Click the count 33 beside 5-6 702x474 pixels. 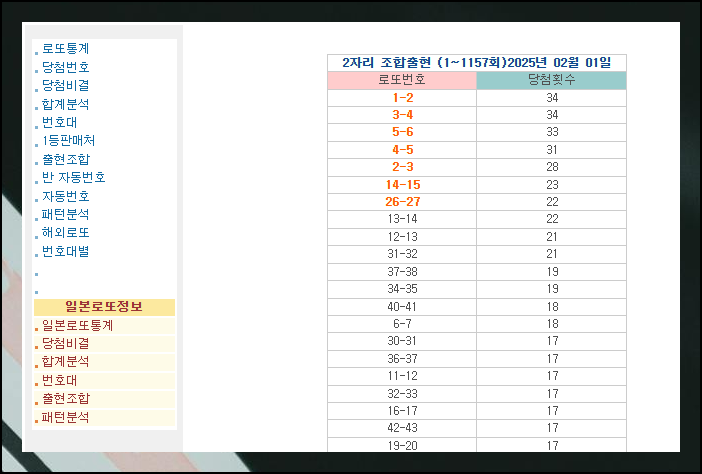point(552,132)
